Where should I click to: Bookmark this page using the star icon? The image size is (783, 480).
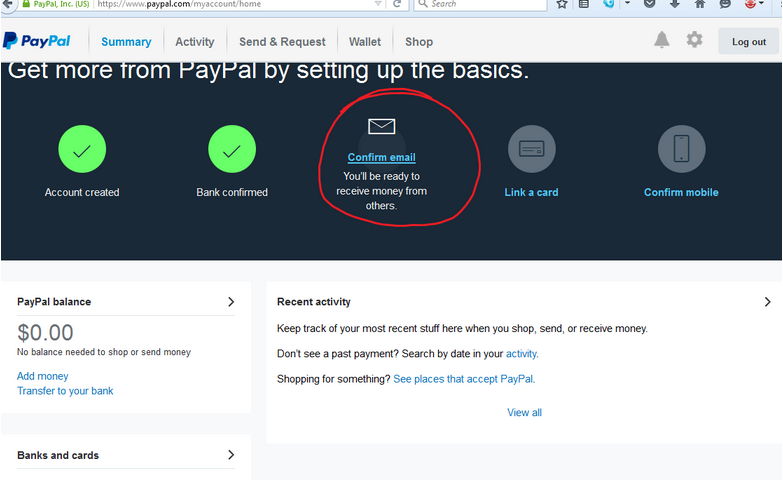pos(562,5)
